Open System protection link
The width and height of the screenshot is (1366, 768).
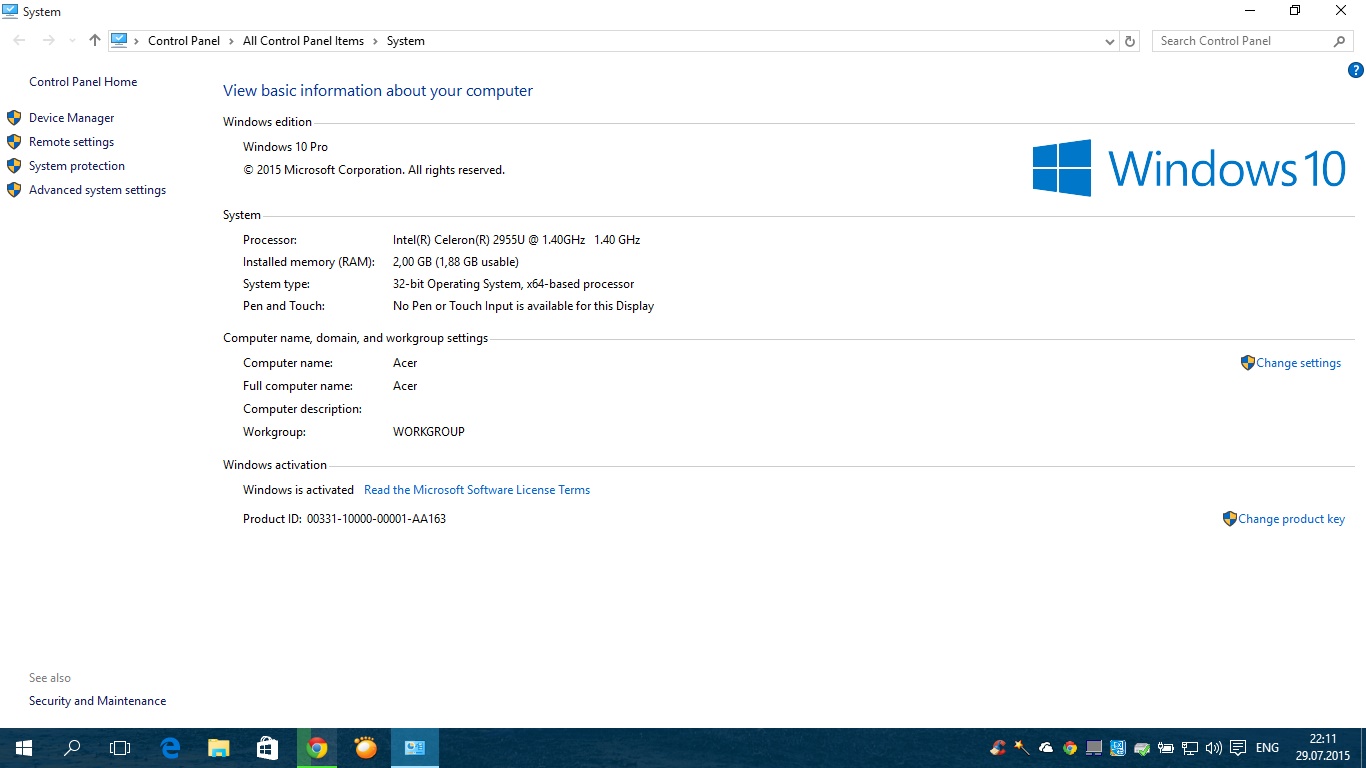[x=77, y=166]
